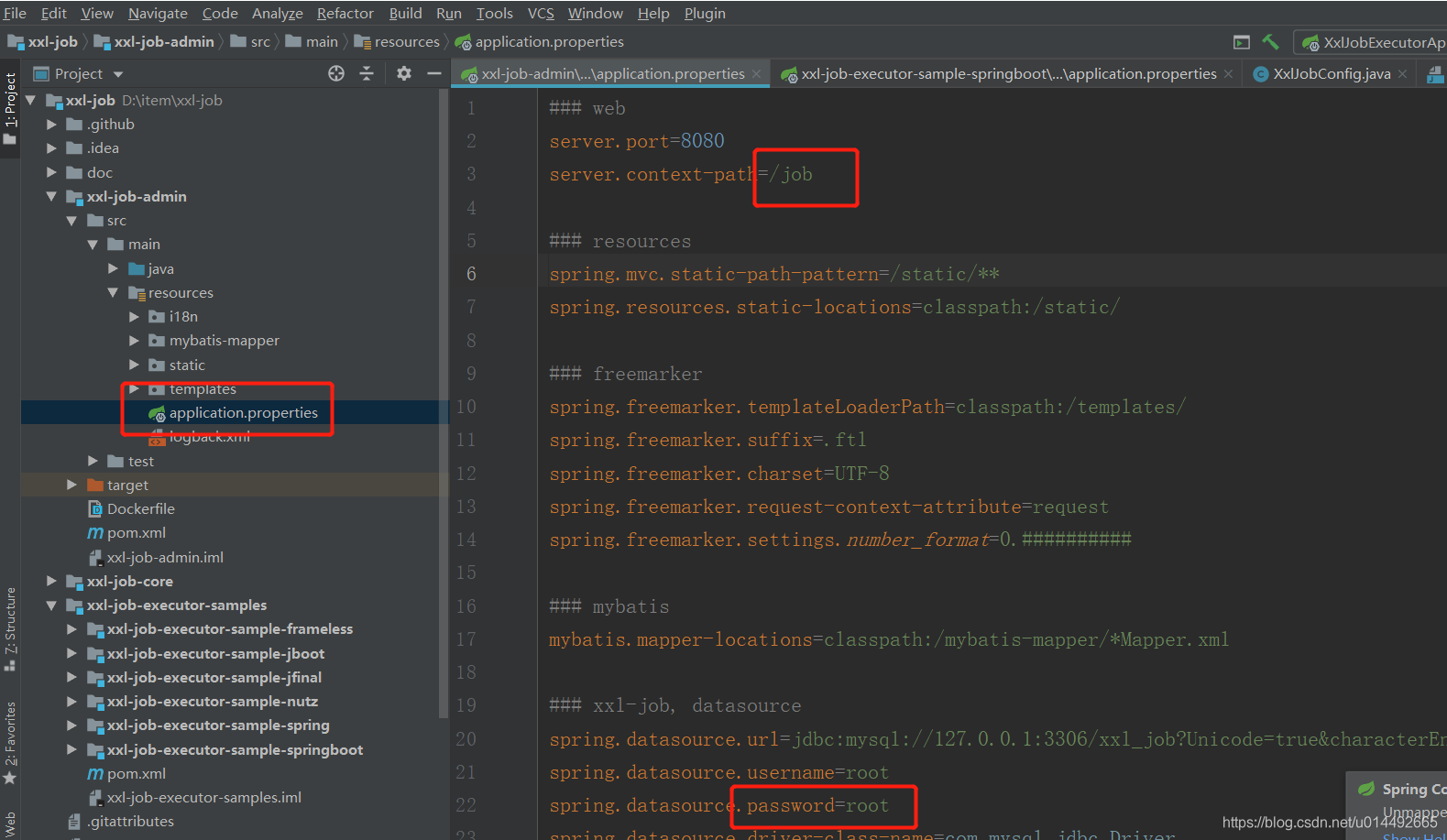The width and height of the screenshot is (1447, 840).
Task: Toggle the Web side tool tab
Action: coord(10,824)
